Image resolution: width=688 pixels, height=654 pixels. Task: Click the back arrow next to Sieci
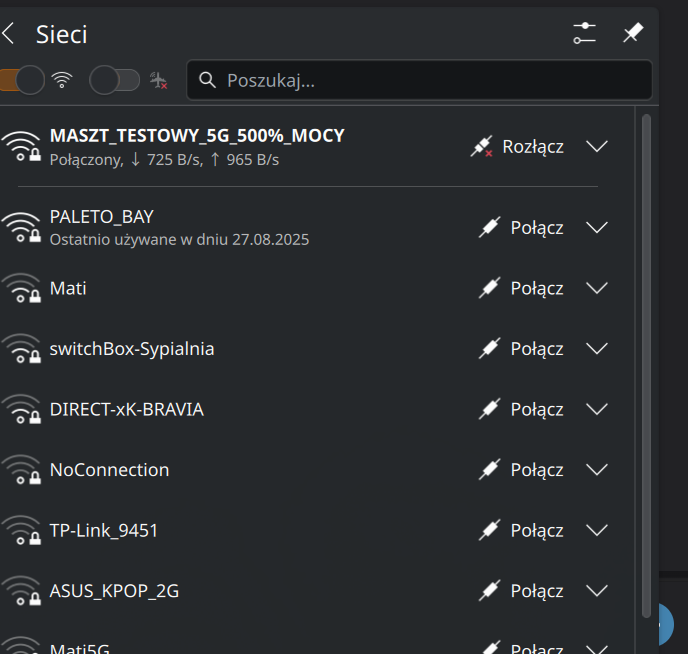(9, 34)
